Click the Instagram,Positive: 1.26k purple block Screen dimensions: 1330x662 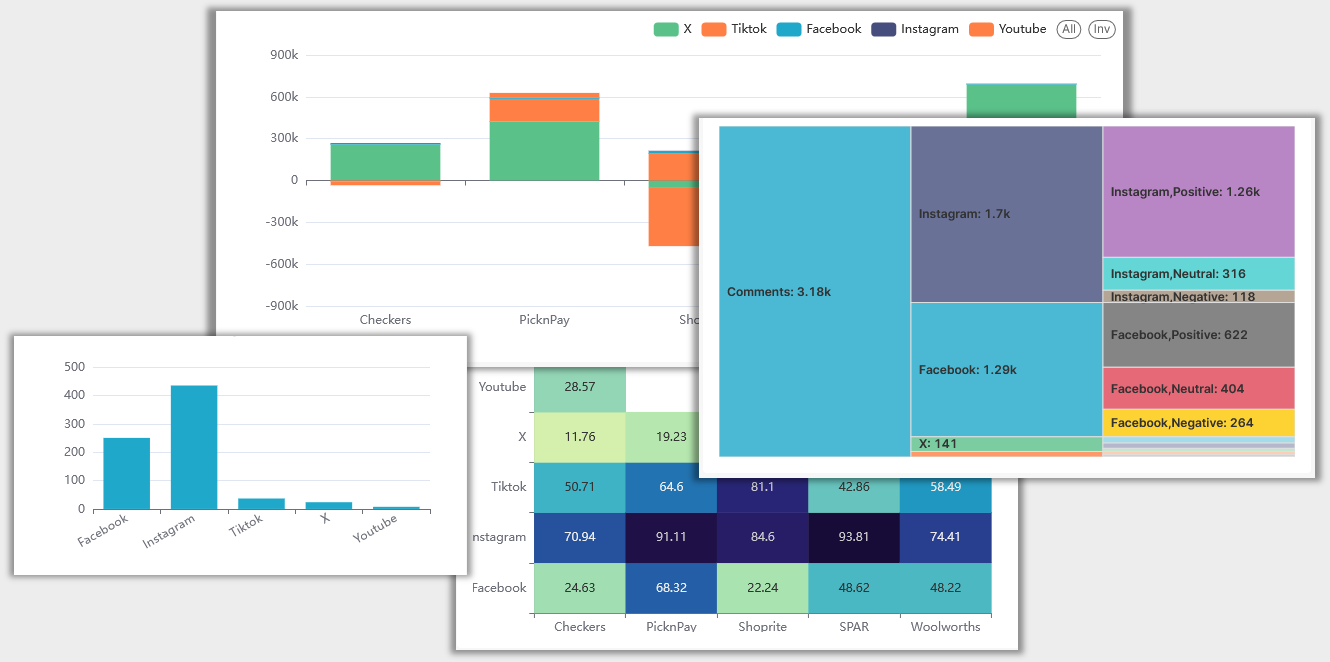1198,192
